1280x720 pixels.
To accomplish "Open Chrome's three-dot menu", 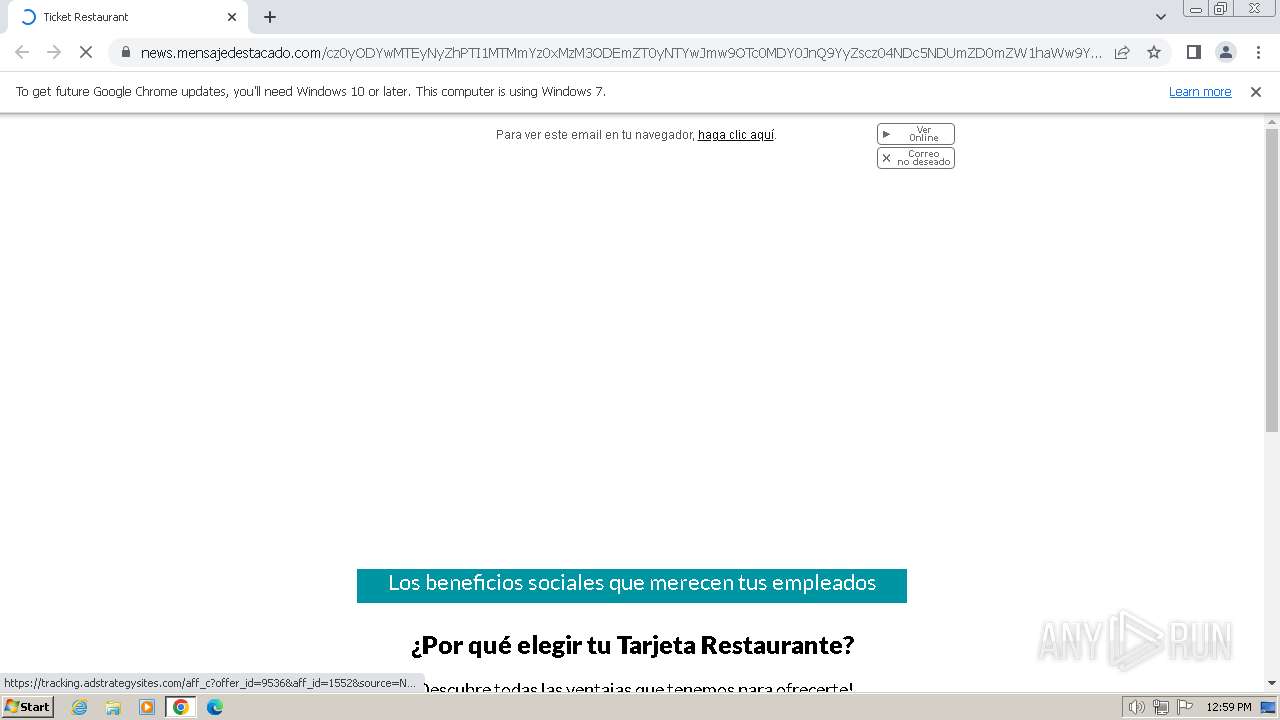I will coord(1258,52).
